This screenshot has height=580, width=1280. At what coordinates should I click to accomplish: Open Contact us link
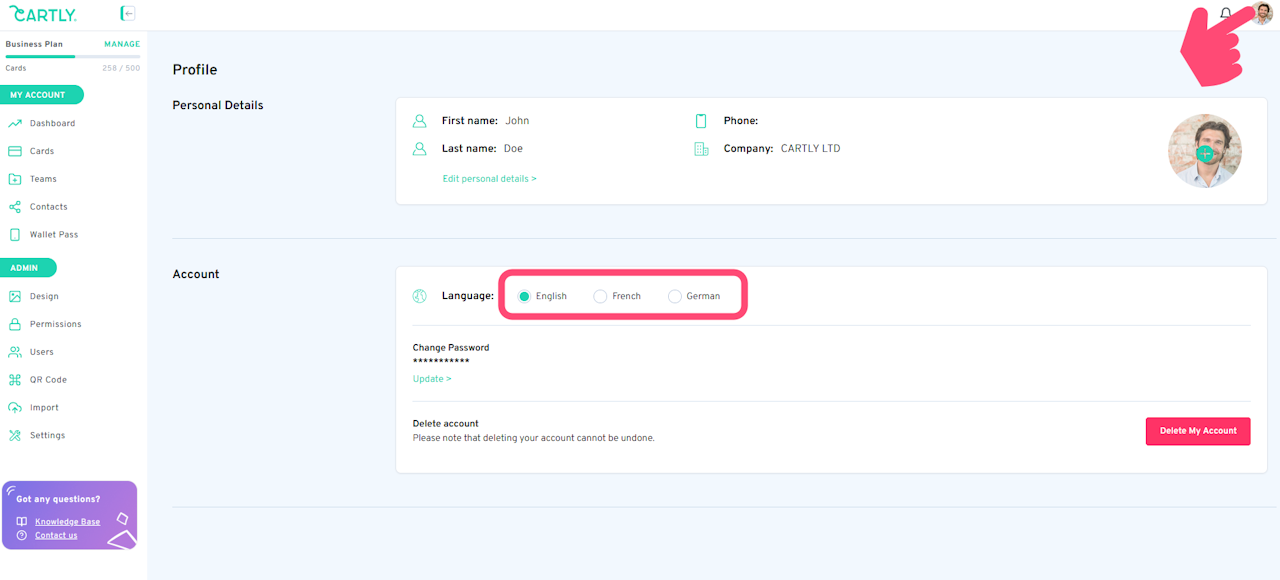click(x=56, y=535)
